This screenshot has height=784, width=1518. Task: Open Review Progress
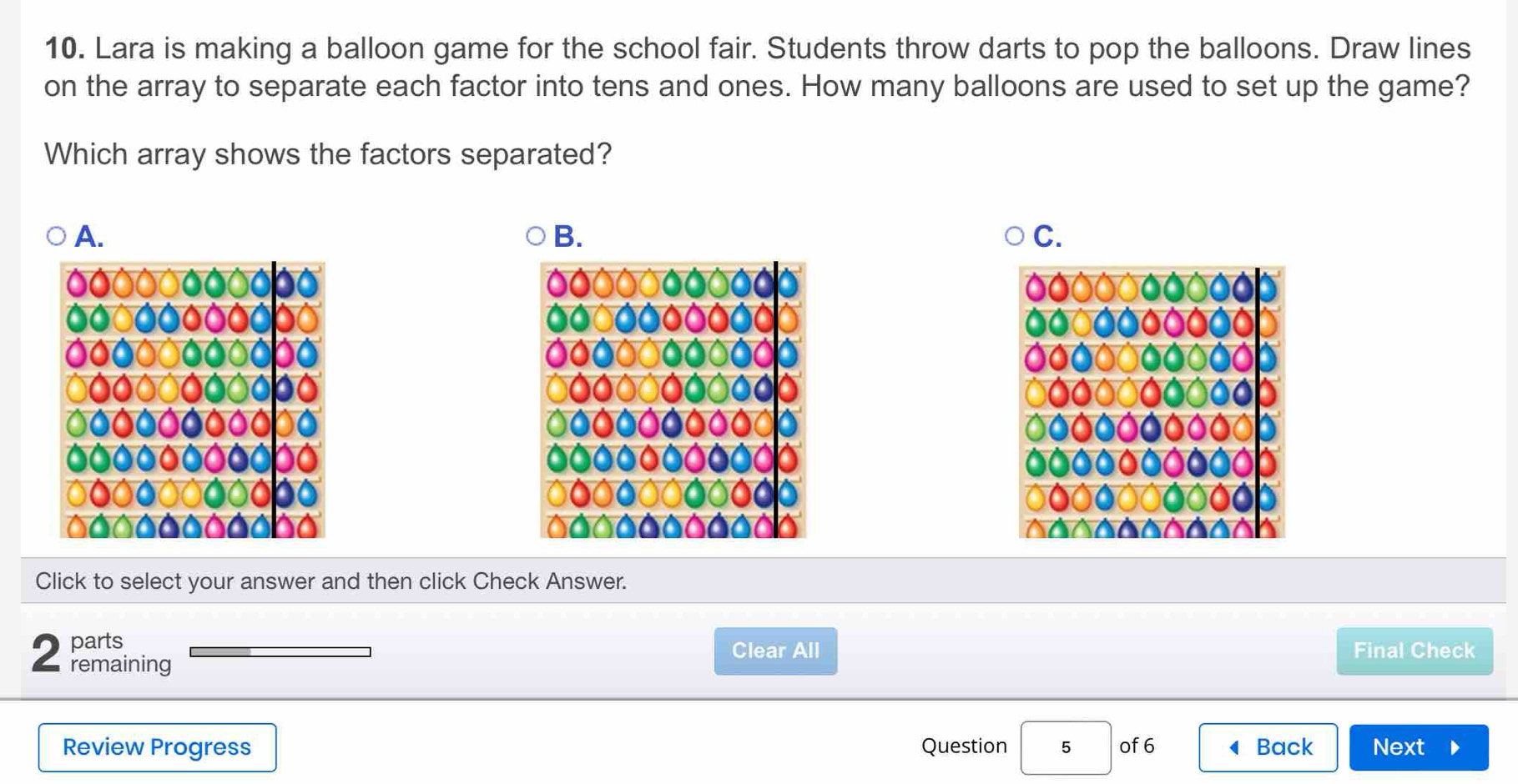tap(157, 746)
